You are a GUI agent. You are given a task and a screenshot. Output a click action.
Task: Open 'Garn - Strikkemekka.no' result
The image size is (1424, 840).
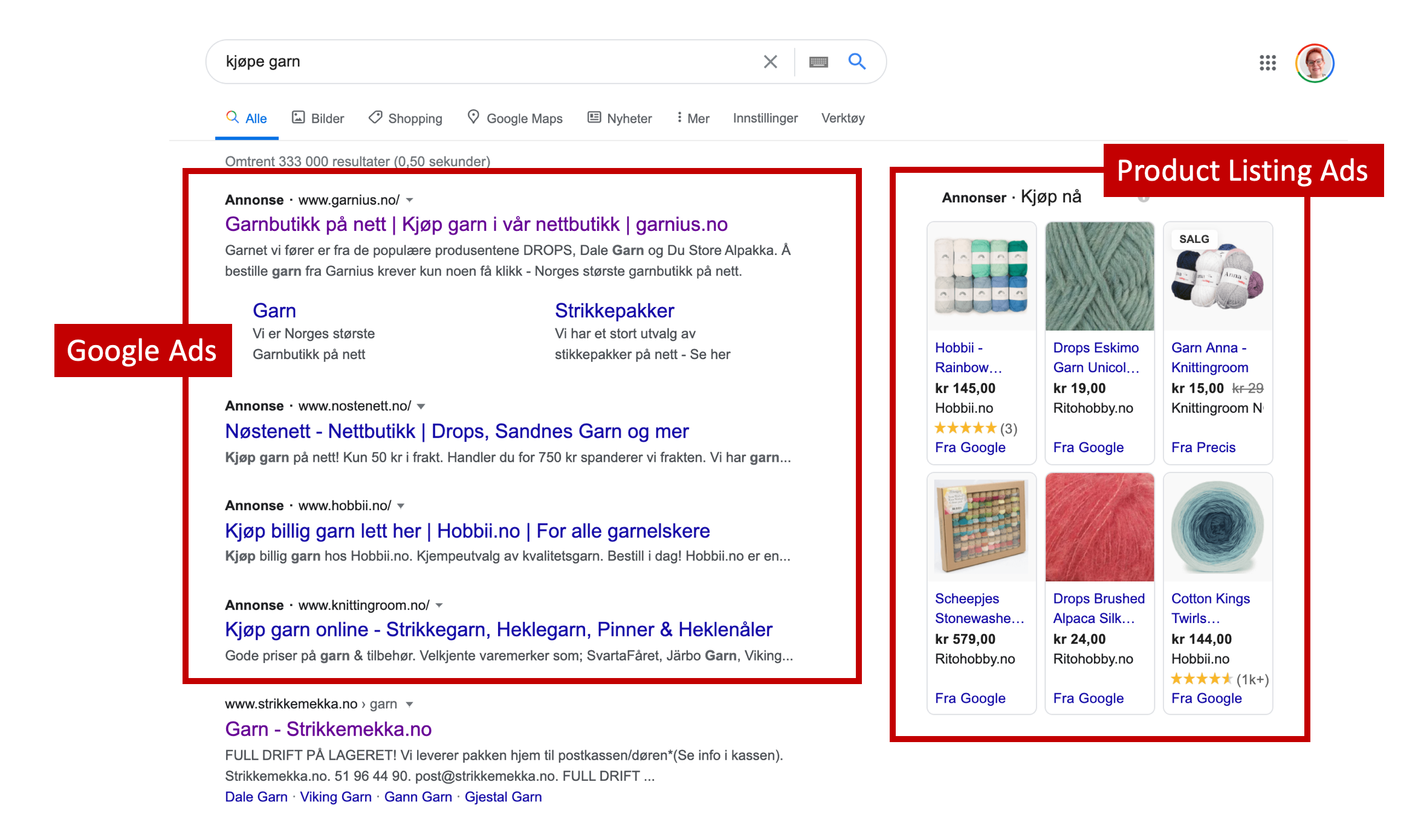(328, 729)
